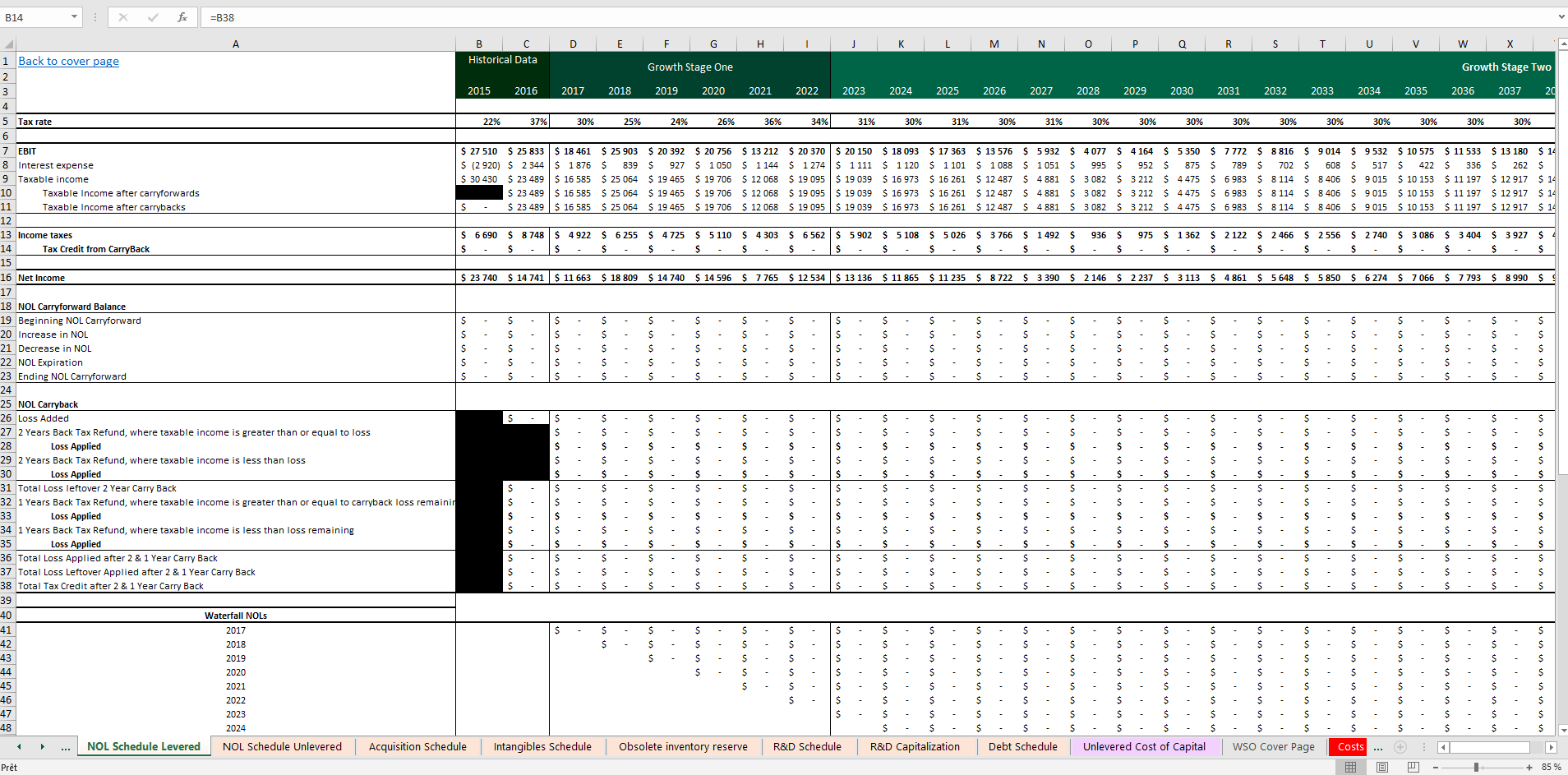Select row 5 header
This screenshot has width=1568, height=775.
[x=7, y=121]
